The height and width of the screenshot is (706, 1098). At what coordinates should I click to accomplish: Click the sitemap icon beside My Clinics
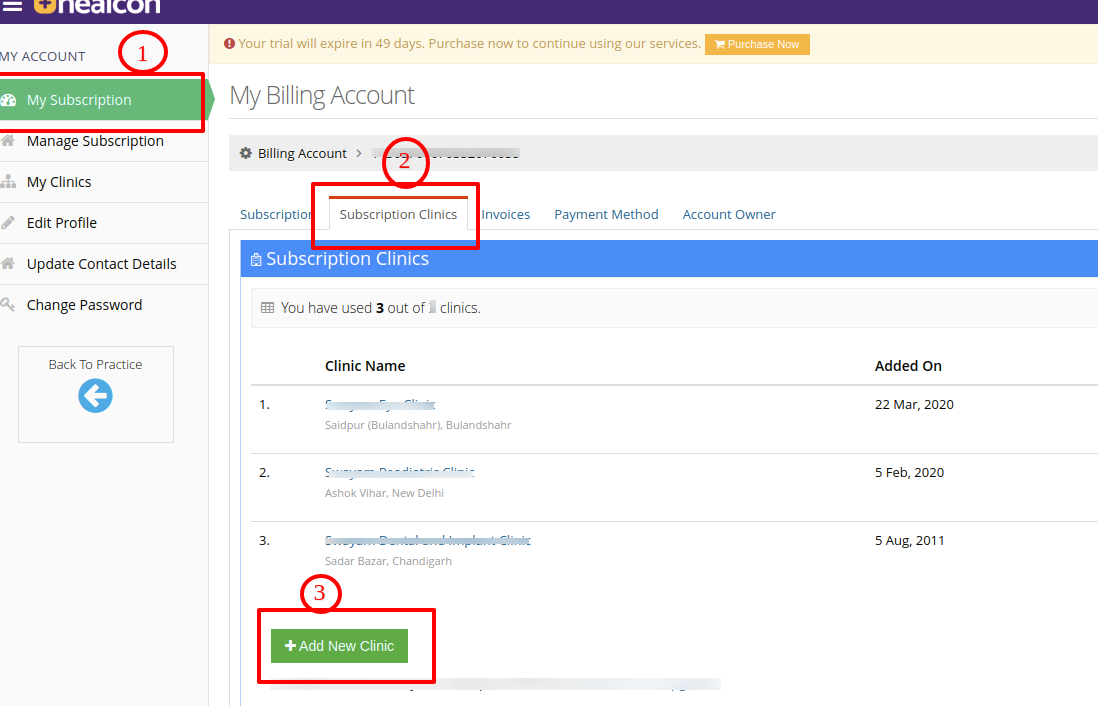8,182
